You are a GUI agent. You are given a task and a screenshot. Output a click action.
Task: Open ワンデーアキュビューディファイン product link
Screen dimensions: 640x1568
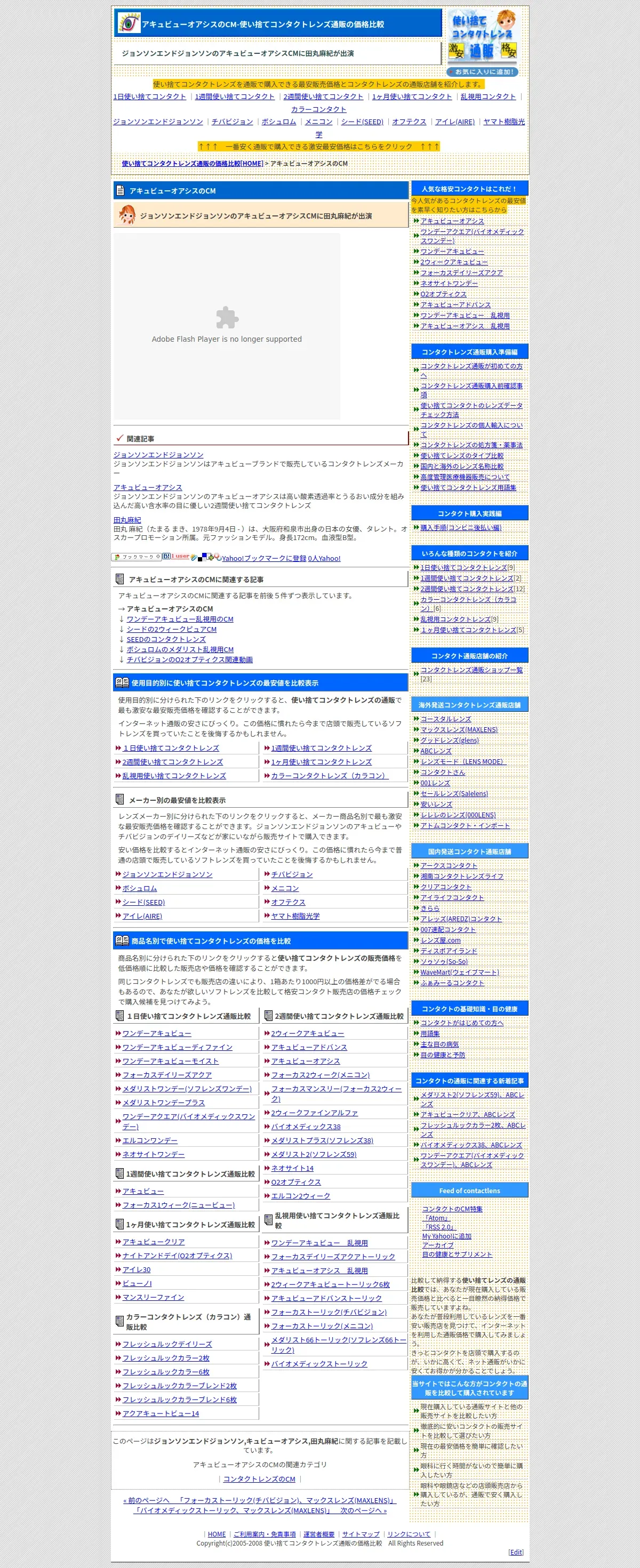[x=177, y=1047]
